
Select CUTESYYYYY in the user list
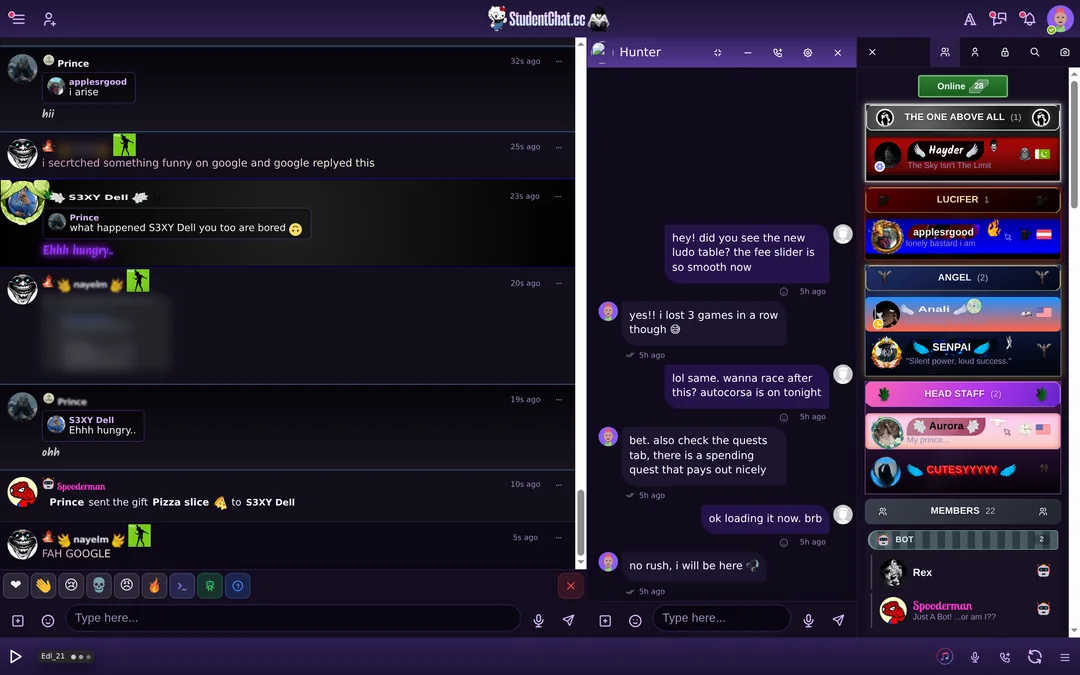tap(963, 471)
